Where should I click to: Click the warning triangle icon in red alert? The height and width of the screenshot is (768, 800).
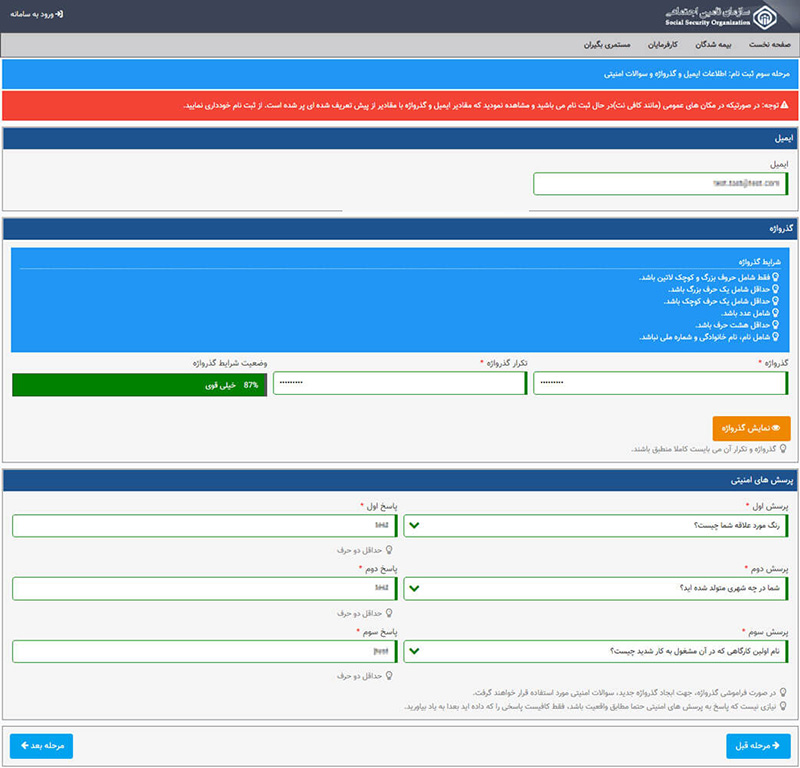[x=784, y=105]
